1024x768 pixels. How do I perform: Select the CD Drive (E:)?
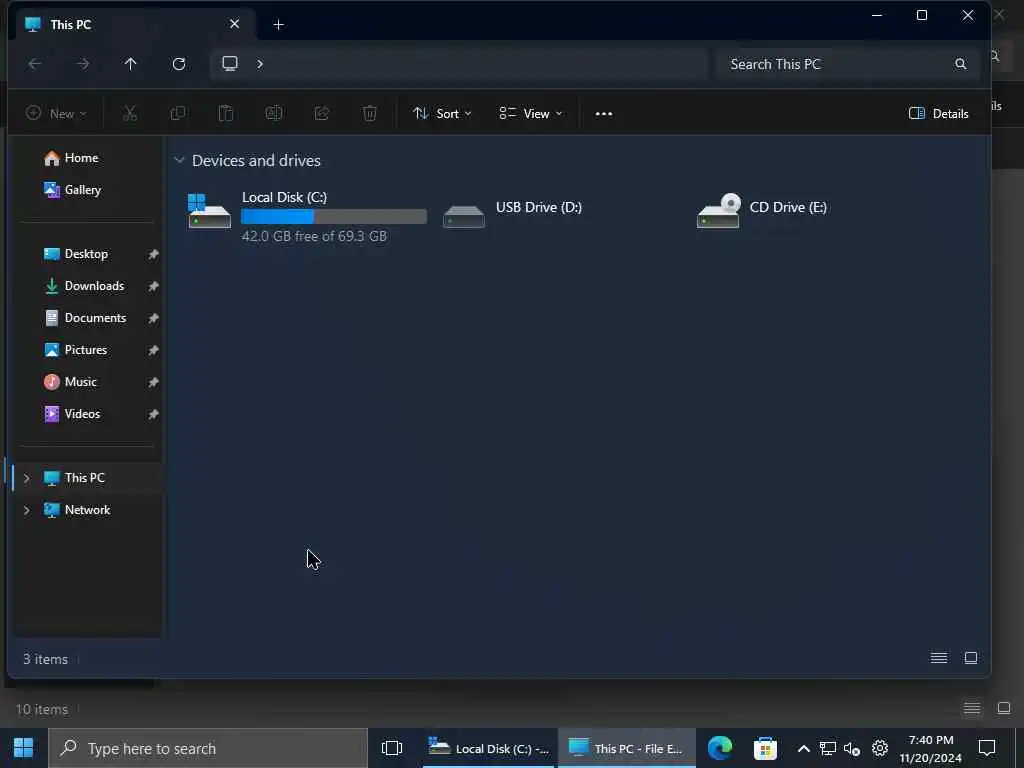pos(761,210)
